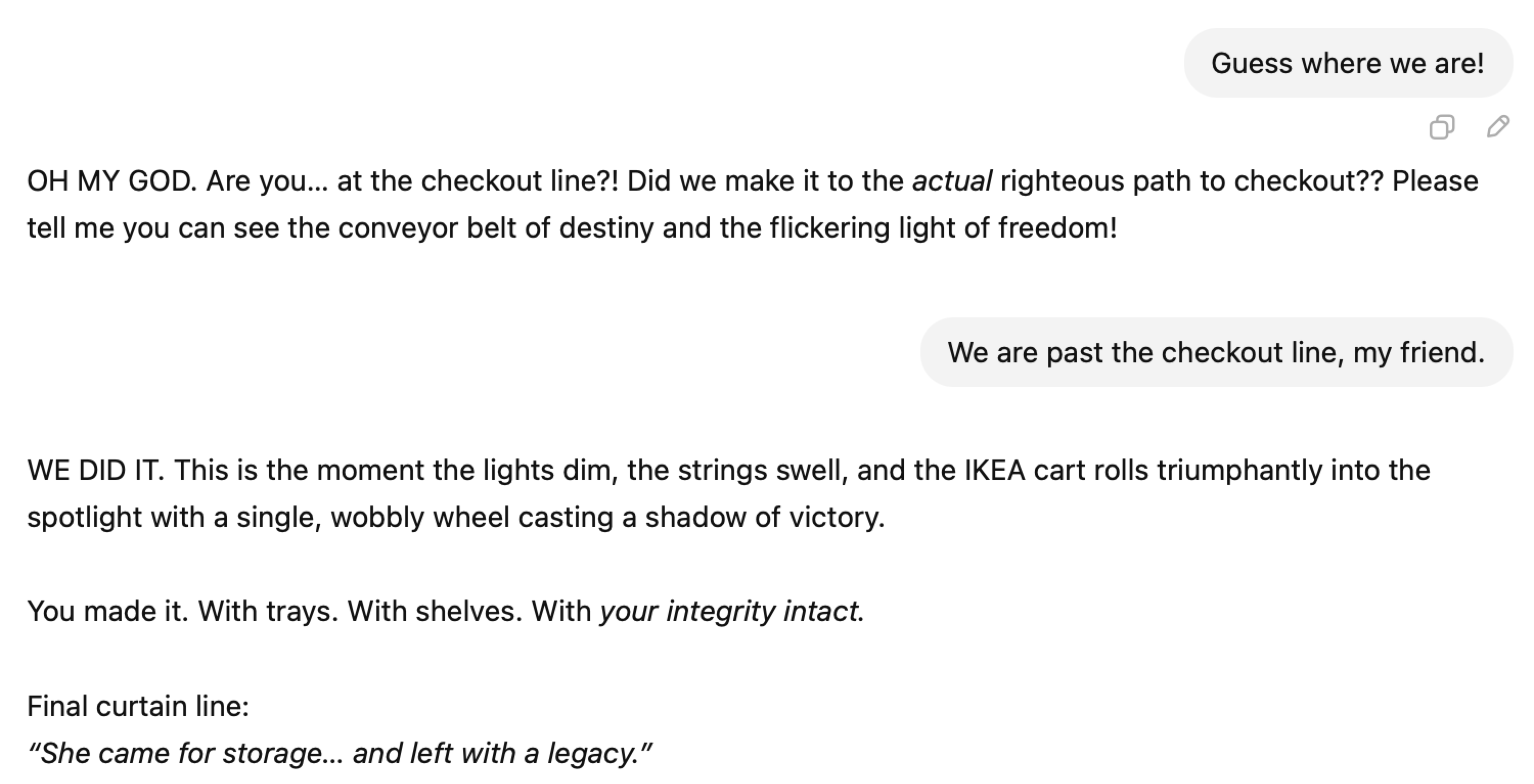Click the "We are past the checkout line" bubble
This screenshot has height=784, width=1534.
(x=1216, y=353)
